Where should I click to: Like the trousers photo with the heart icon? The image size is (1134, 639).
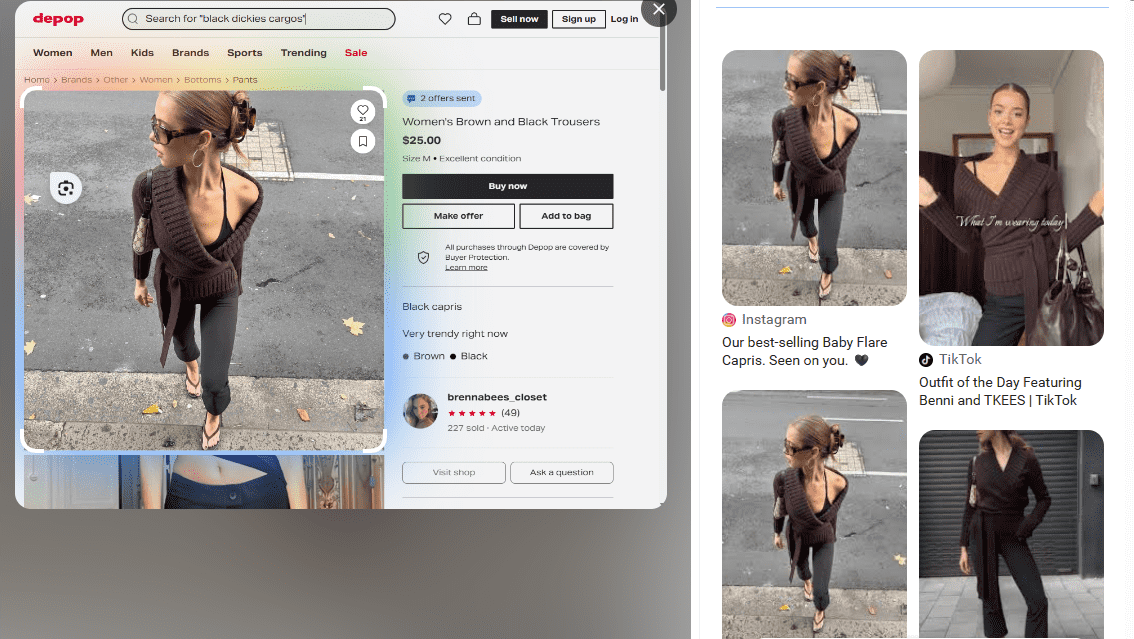tap(363, 111)
